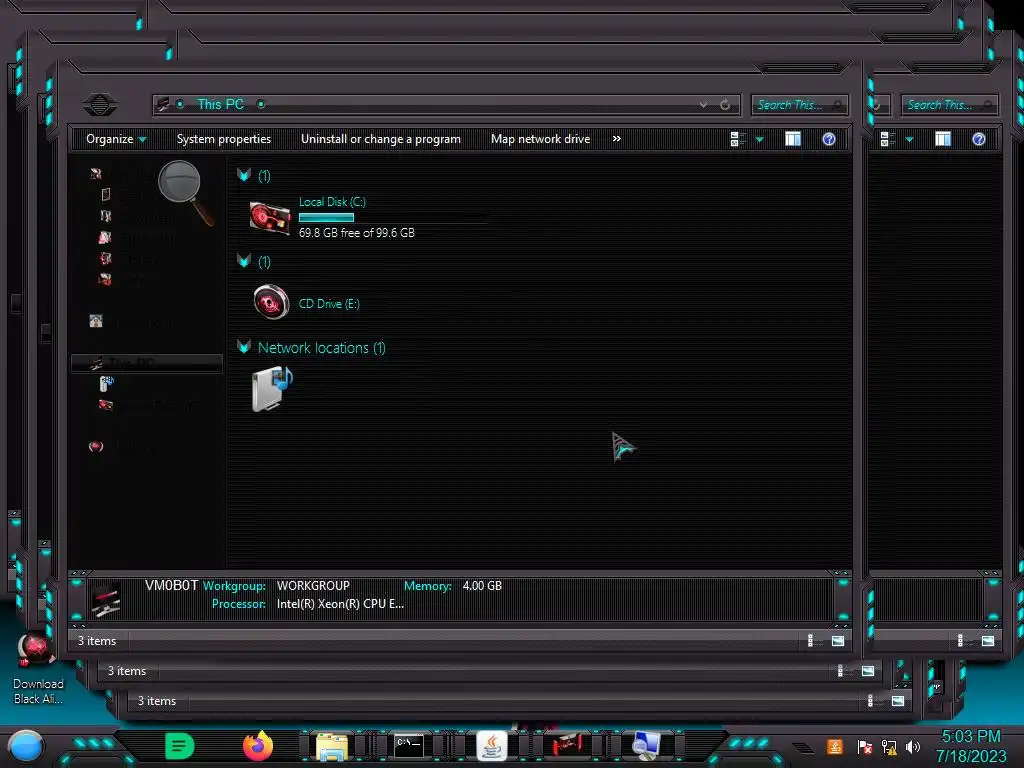The width and height of the screenshot is (1024, 768).
Task: Click the 5:03 PM clock in tray
Action: coord(971,737)
